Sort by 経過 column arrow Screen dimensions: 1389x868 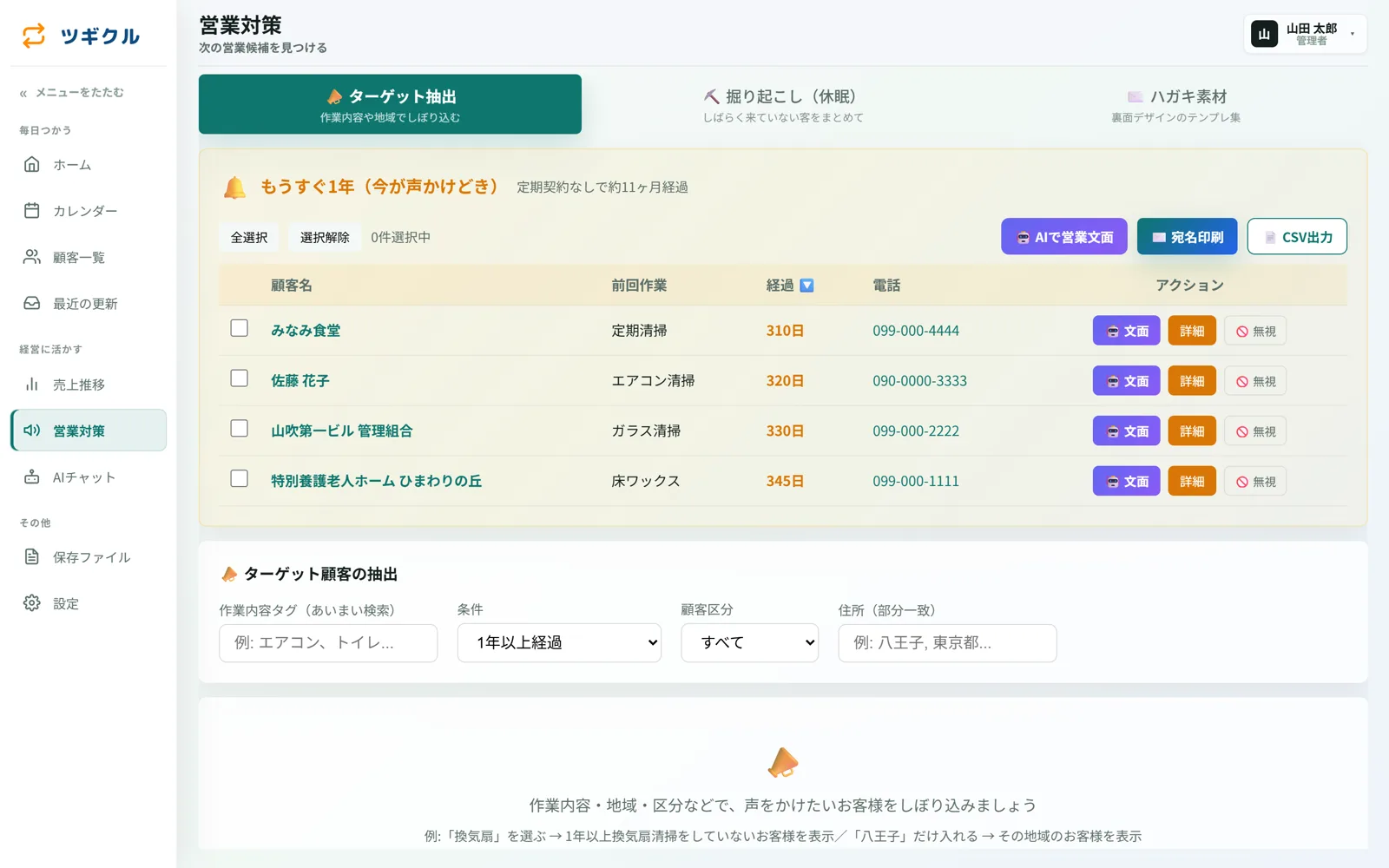click(806, 286)
